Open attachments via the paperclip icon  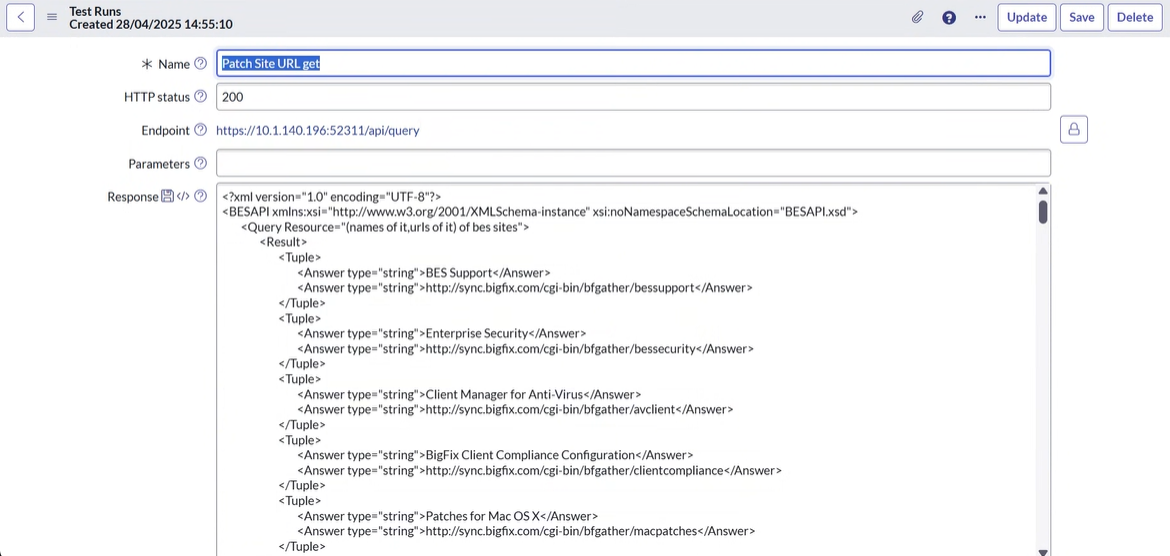click(917, 17)
